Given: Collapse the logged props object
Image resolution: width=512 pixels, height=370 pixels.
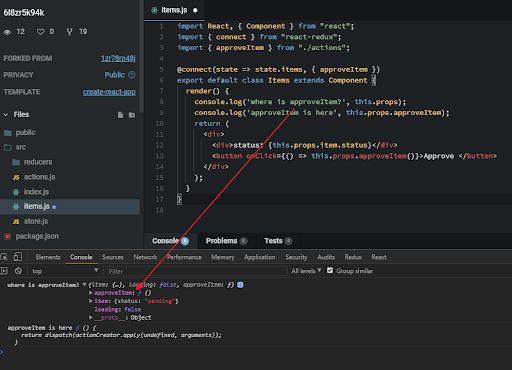Looking at the screenshot, I should [84, 285].
